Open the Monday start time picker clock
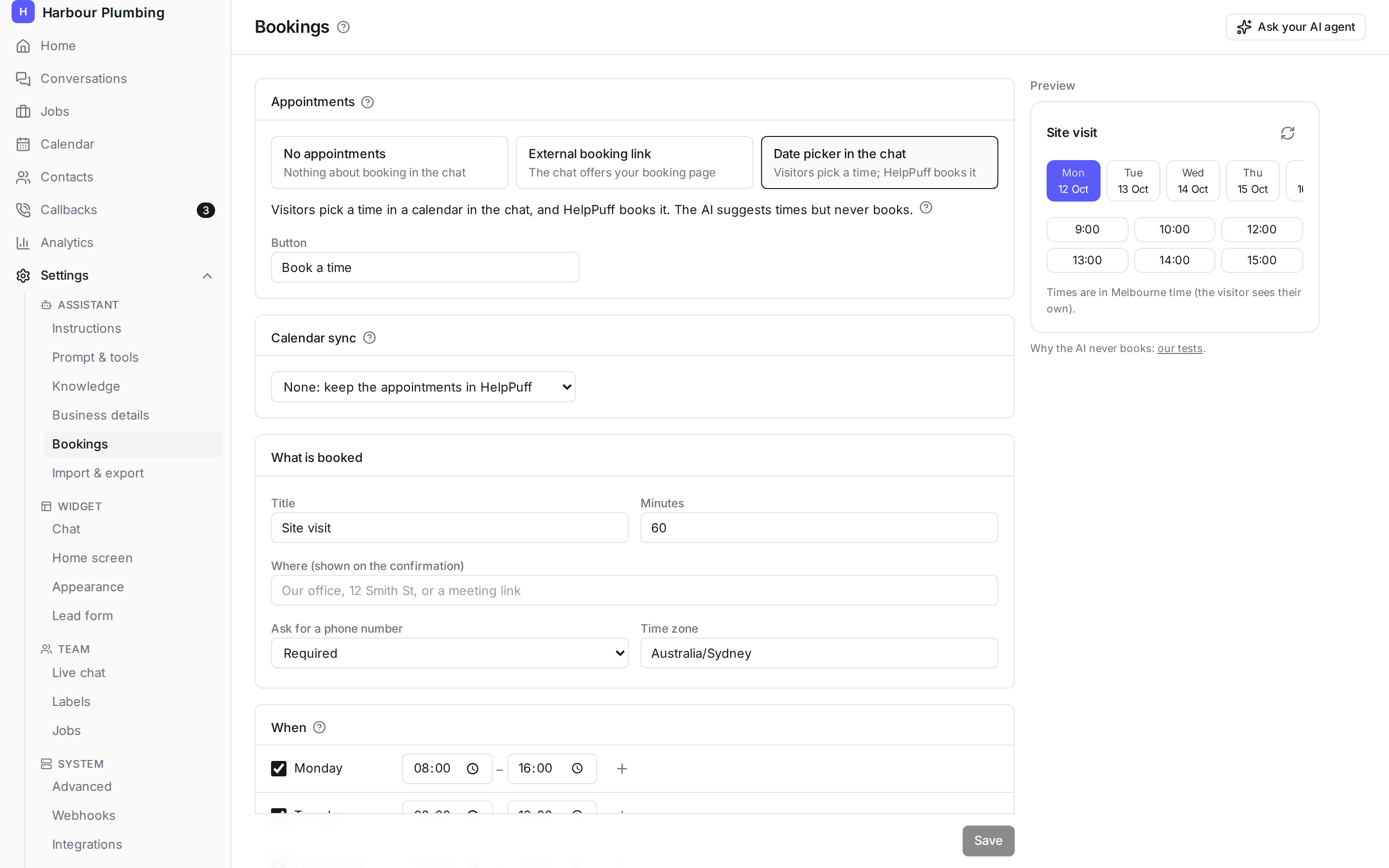1389x868 pixels. point(472,768)
